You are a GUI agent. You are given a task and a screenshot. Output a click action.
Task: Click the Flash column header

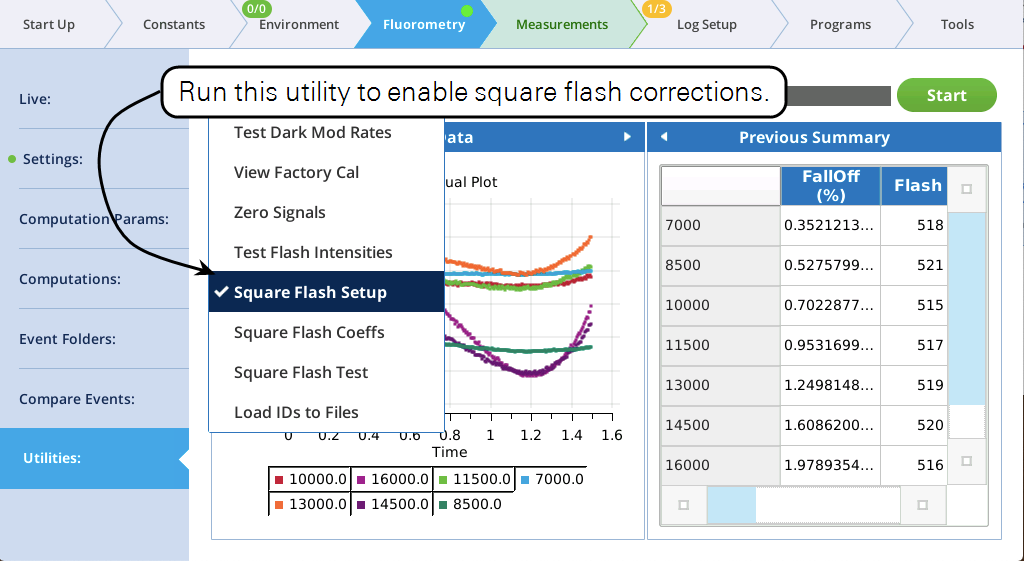tap(914, 185)
